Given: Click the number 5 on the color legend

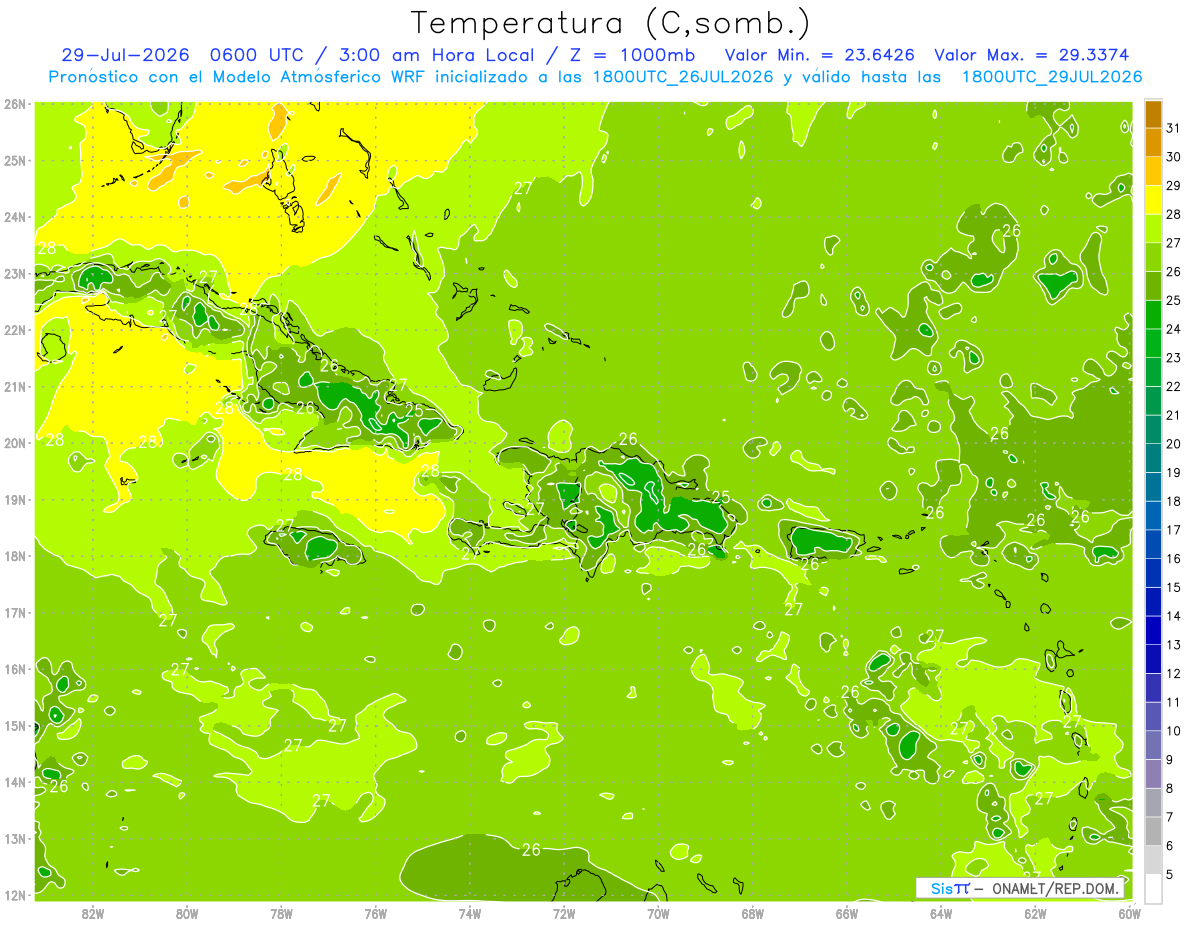Looking at the screenshot, I should click(1170, 875).
